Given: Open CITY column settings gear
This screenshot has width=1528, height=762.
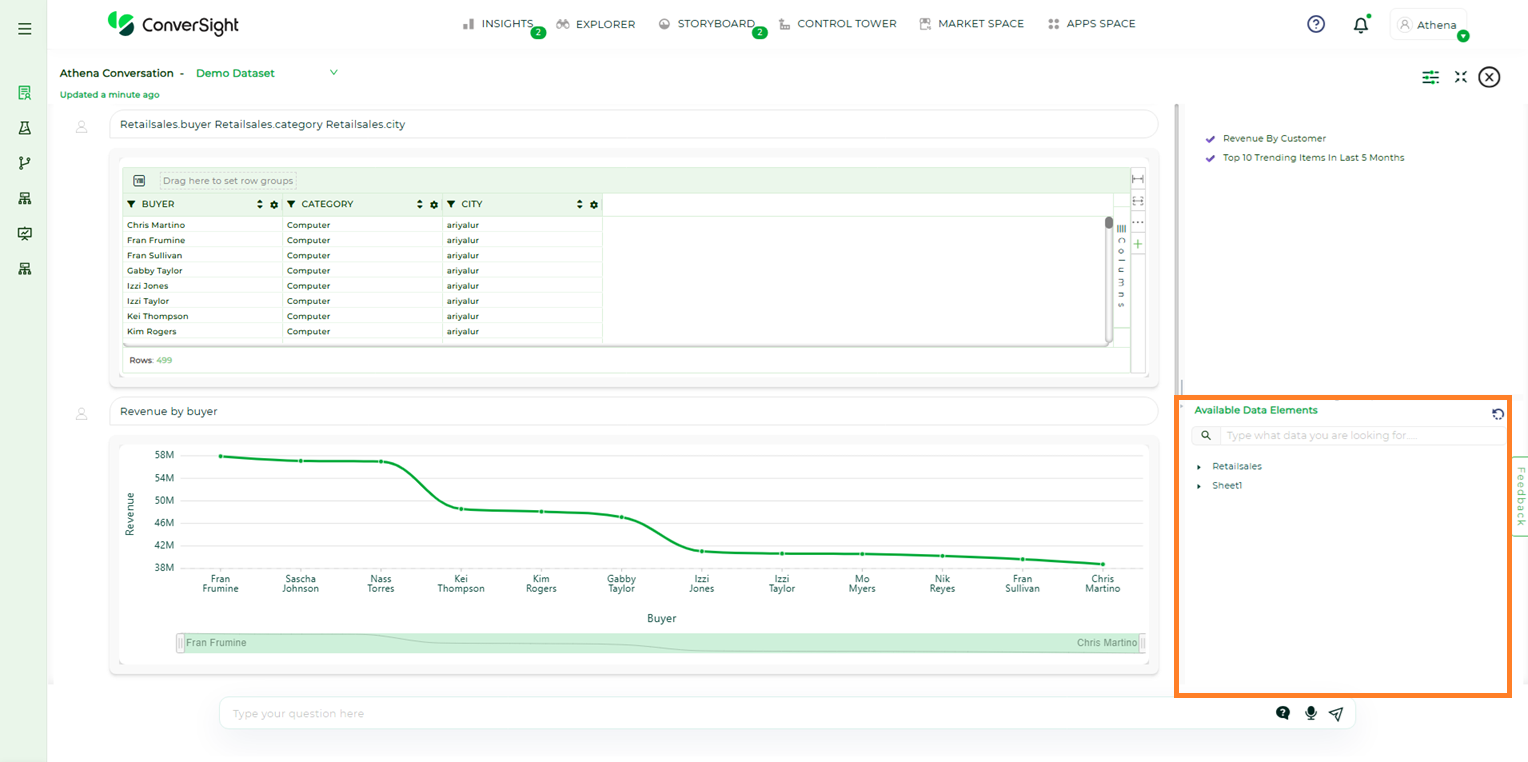Looking at the screenshot, I should pos(594,205).
